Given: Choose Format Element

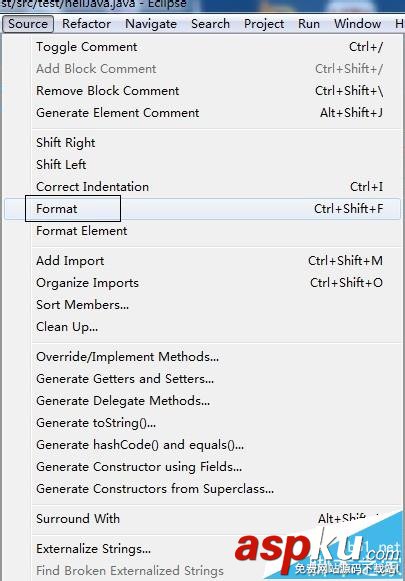Looking at the screenshot, I should [x=203, y=231].
